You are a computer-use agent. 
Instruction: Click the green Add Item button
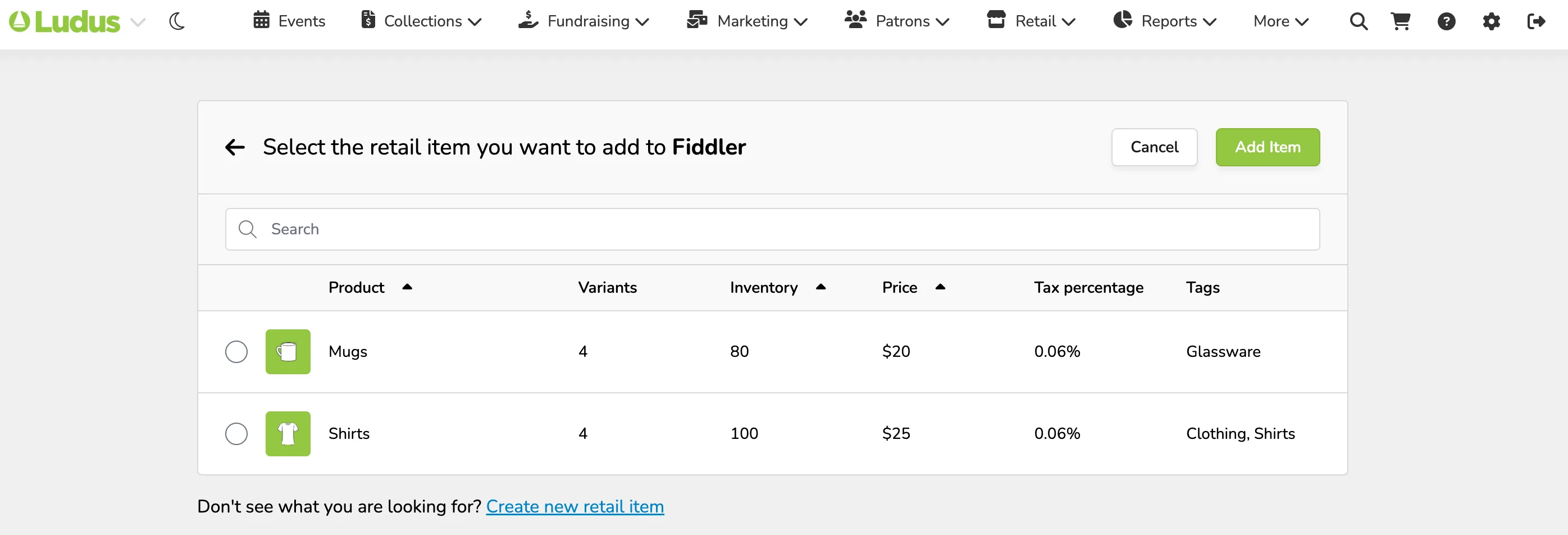[1268, 147]
